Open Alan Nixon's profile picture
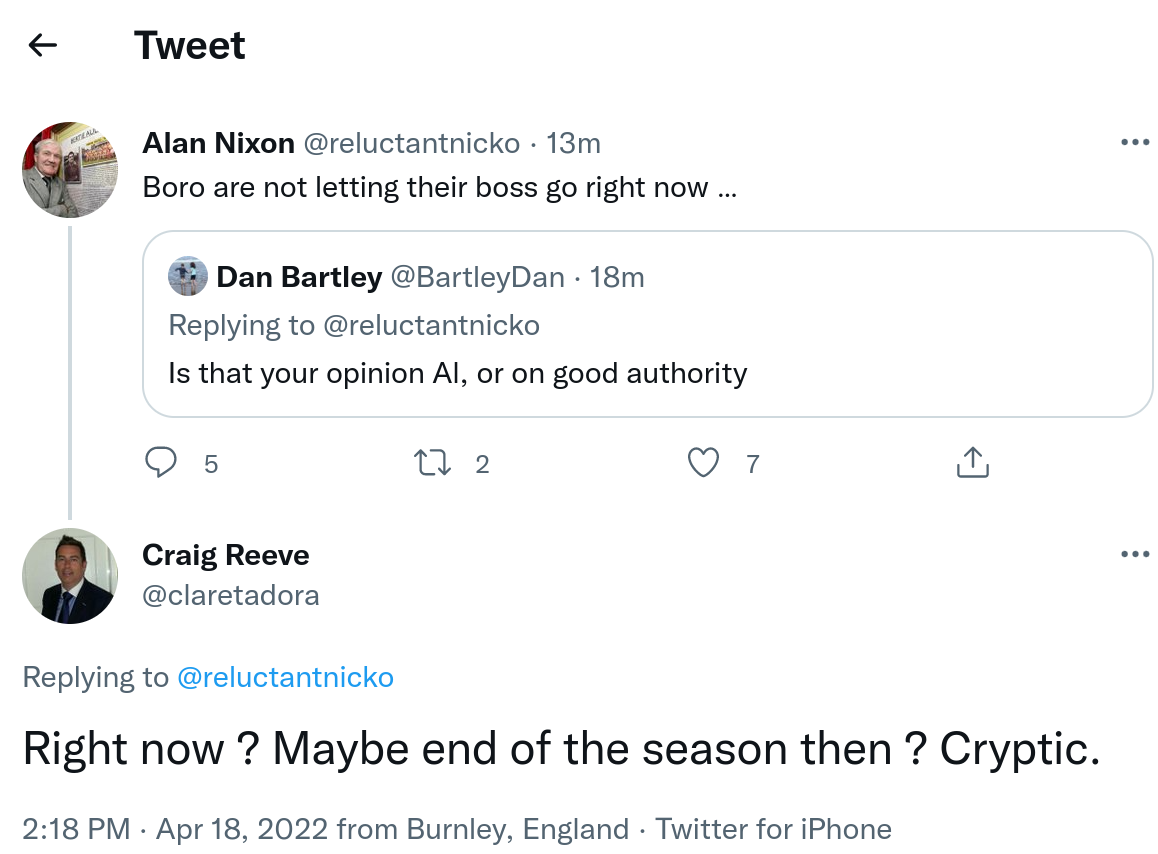1158x854 pixels. point(70,170)
